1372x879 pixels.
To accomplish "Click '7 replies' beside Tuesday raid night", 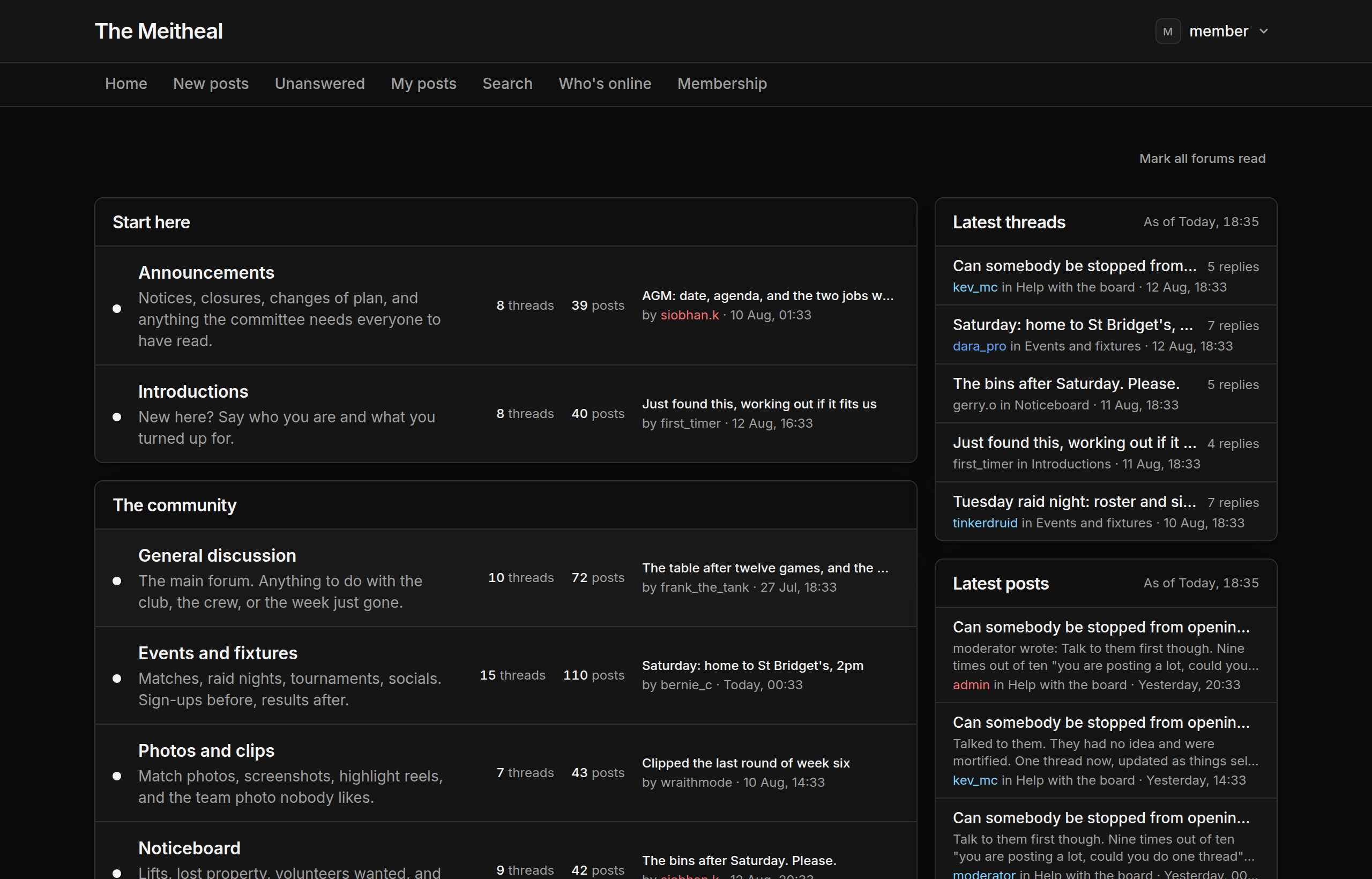I will 1233,503.
